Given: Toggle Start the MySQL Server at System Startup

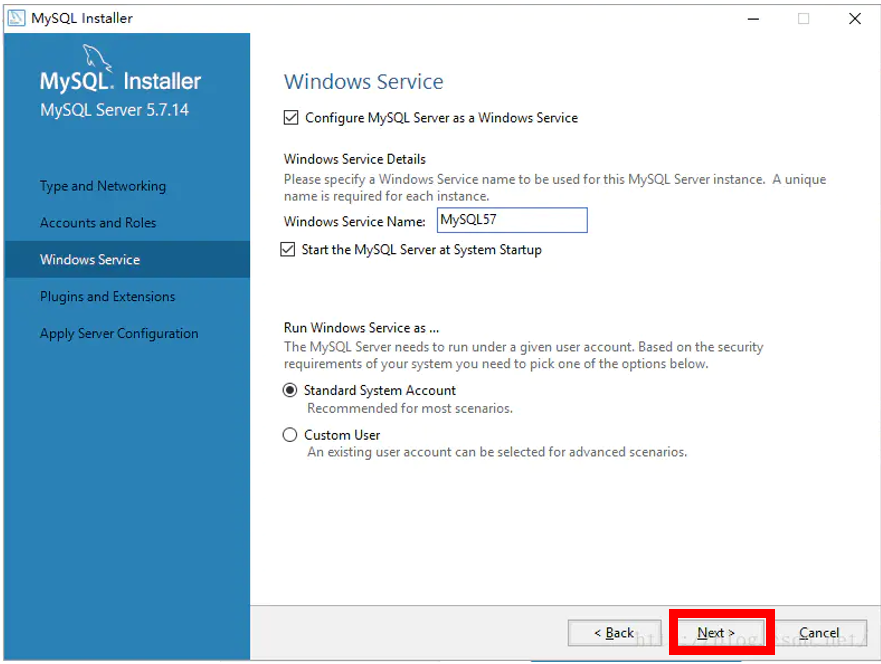Looking at the screenshot, I should tap(291, 249).
